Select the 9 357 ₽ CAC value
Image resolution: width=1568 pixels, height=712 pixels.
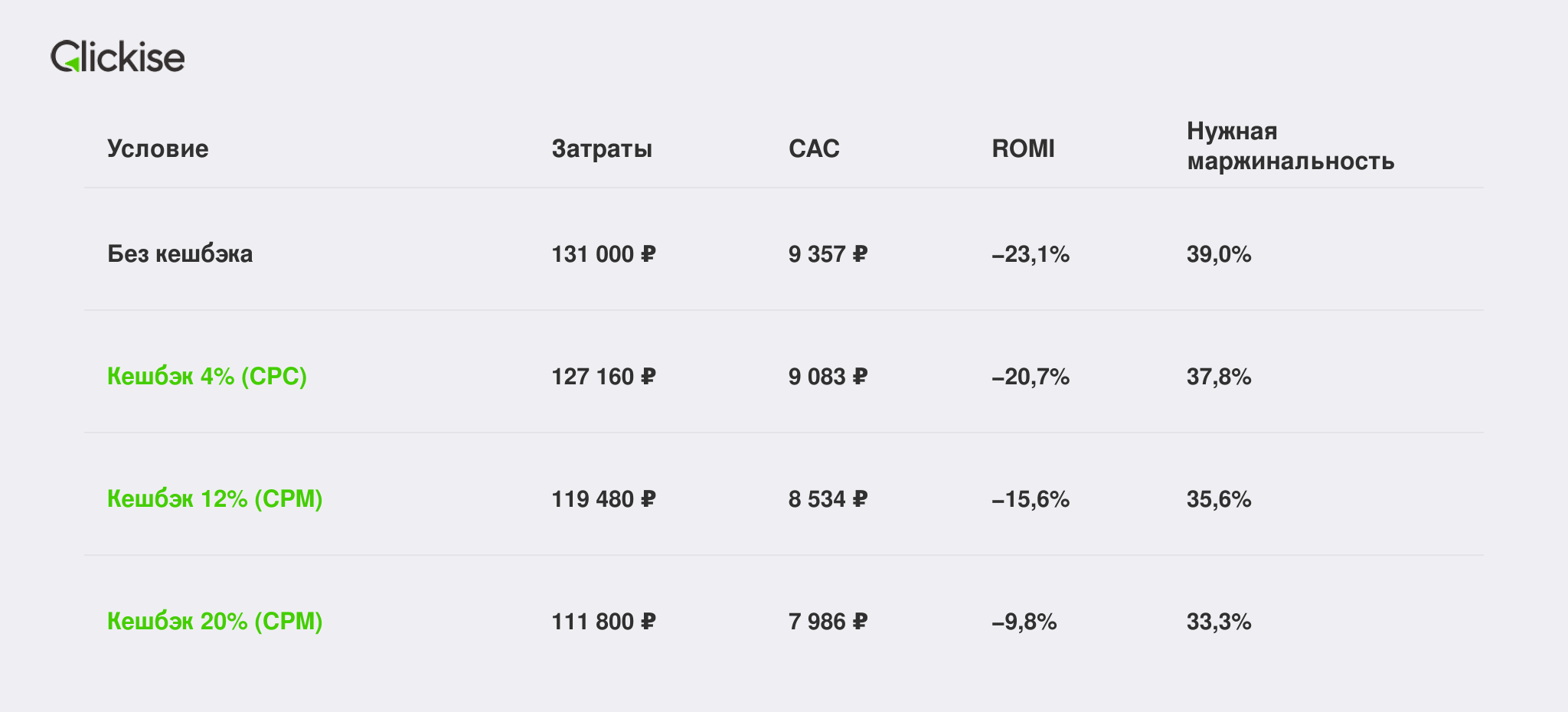(x=828, y=254)
